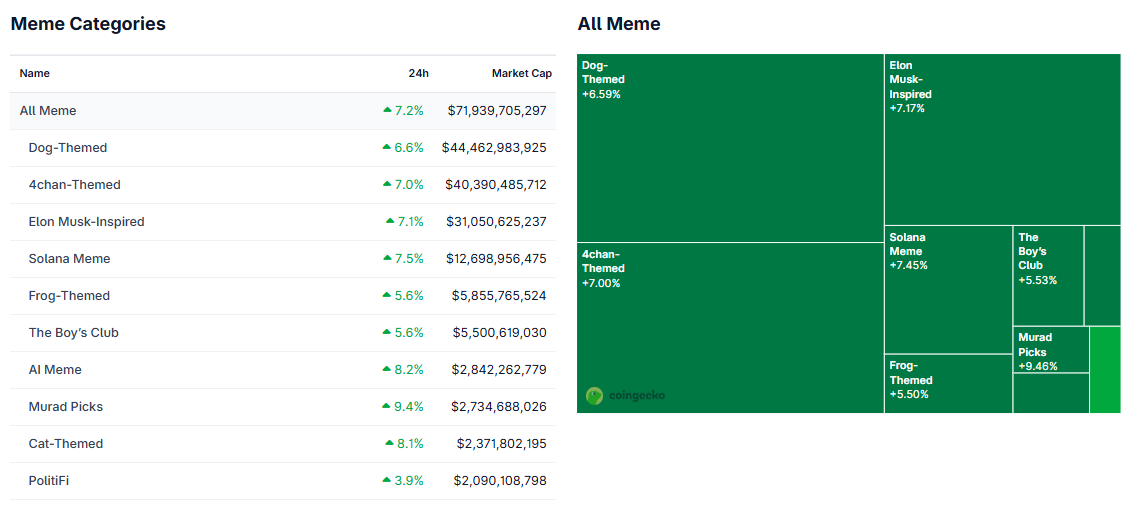This screenshot has height=510, width=1135.
Task: Click Dog-Themed market cap $44,462,983,925
Action: tap(494, 148)
